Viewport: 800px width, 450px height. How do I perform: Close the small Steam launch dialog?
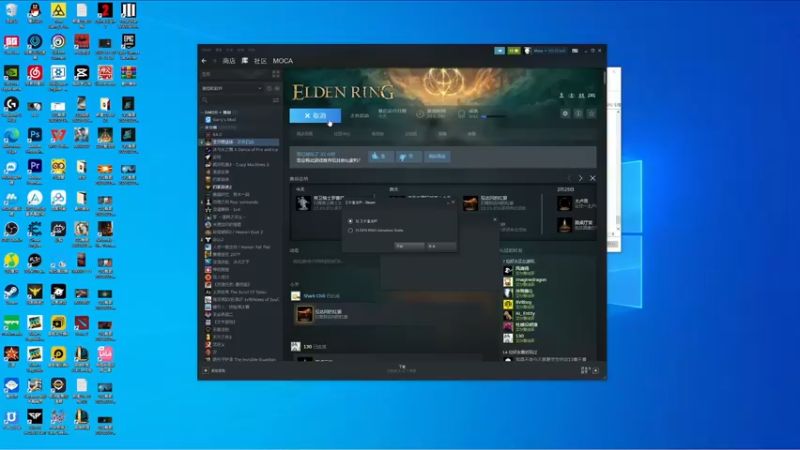click(453, 202)
